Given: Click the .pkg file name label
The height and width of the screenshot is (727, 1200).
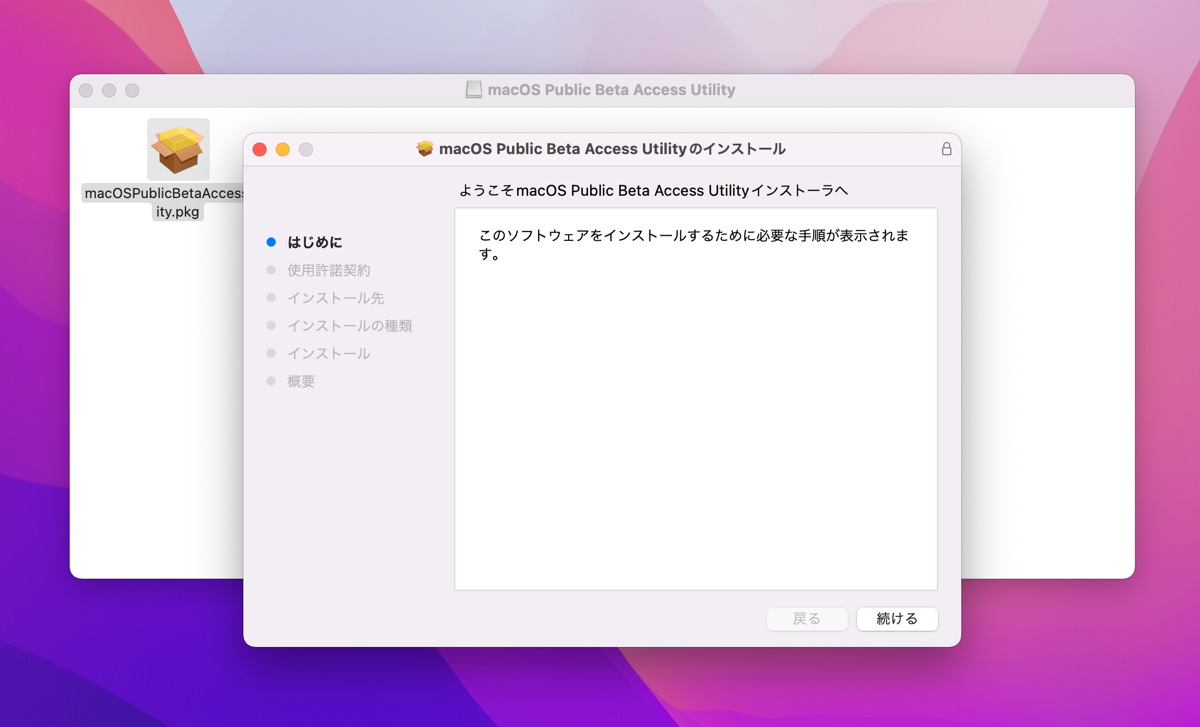Looking at the screenshot, I should click(x=165, y=202).
